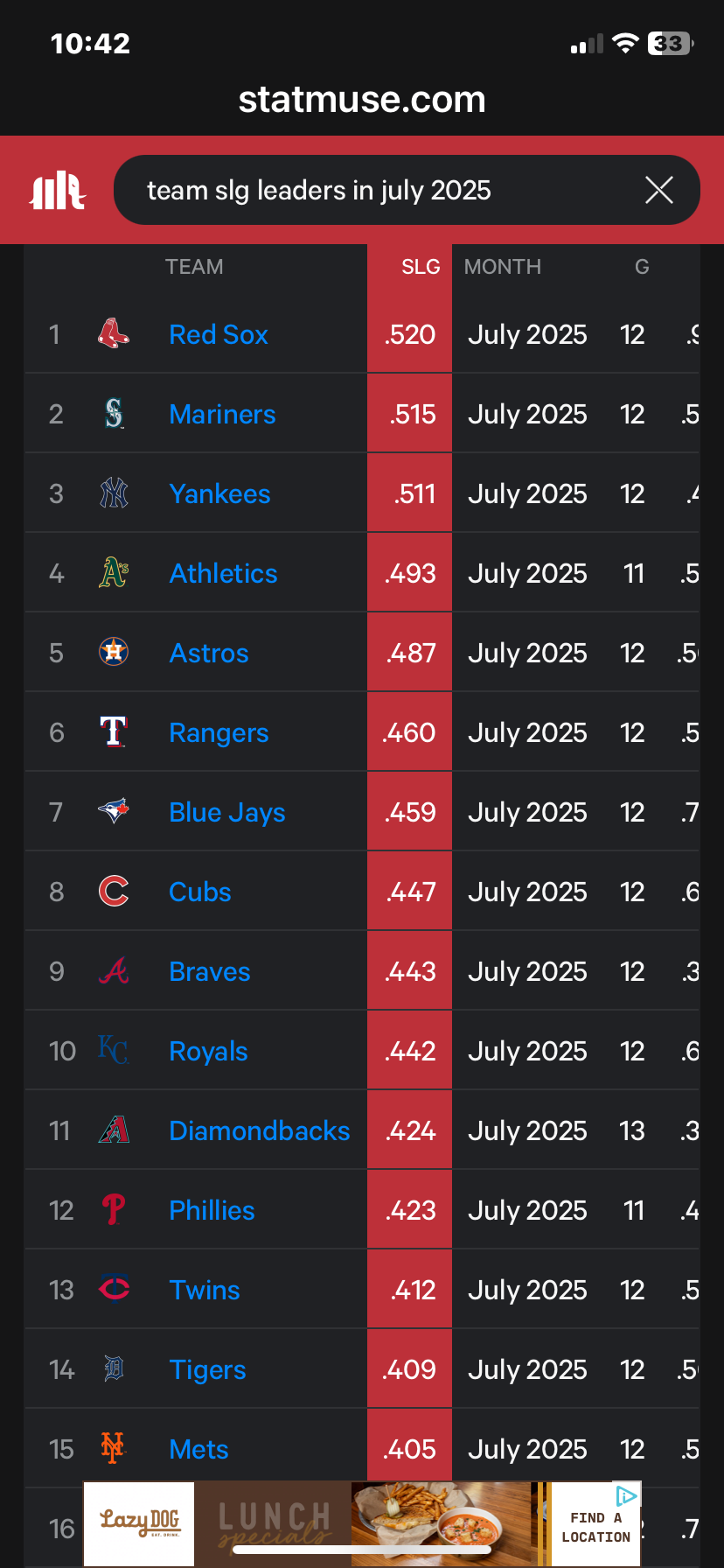Click the Twins team logo
The image size is (724, 1568).
click(x=114, y=1290)
